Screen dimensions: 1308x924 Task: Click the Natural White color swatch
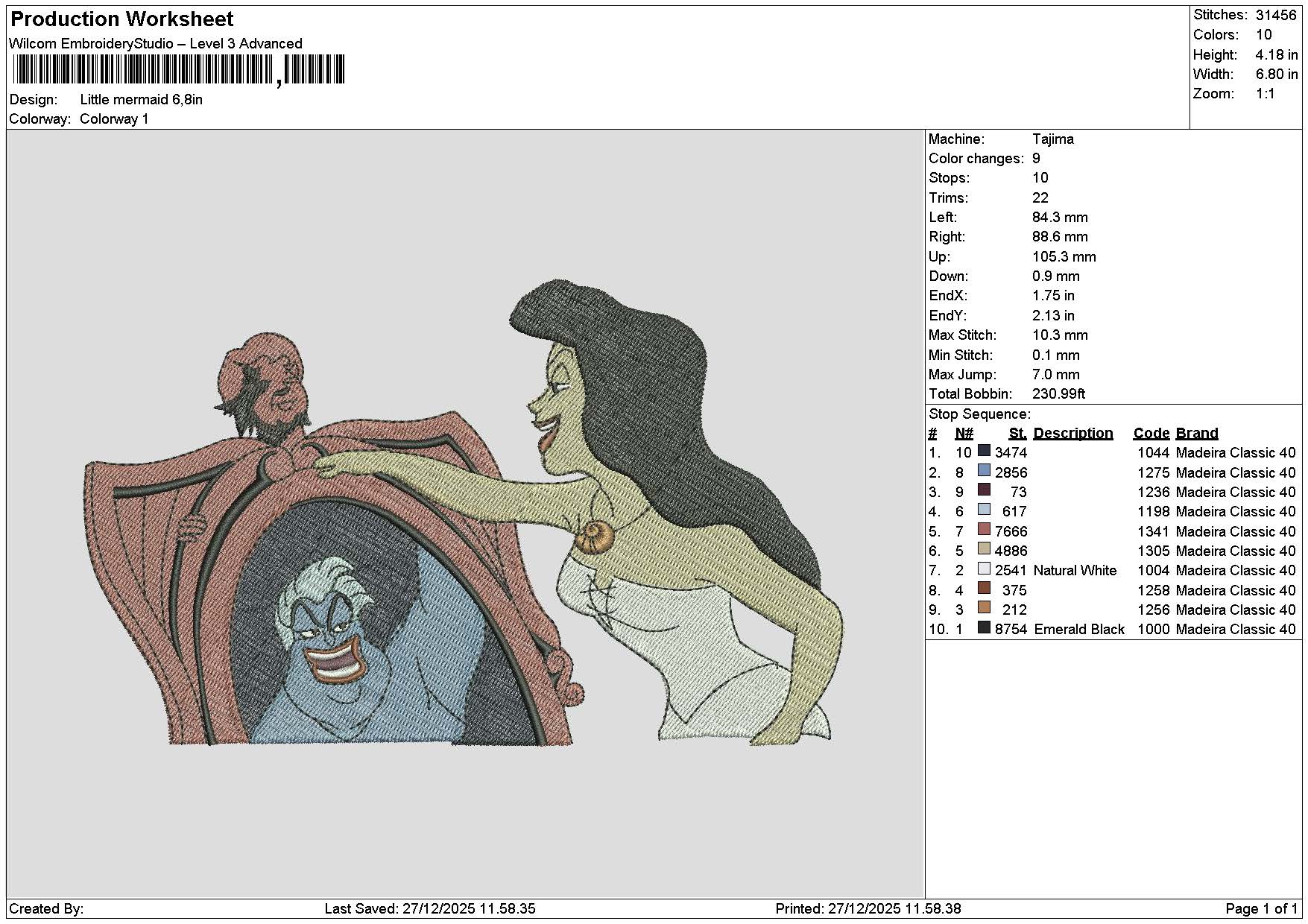[x=984, y=569]
